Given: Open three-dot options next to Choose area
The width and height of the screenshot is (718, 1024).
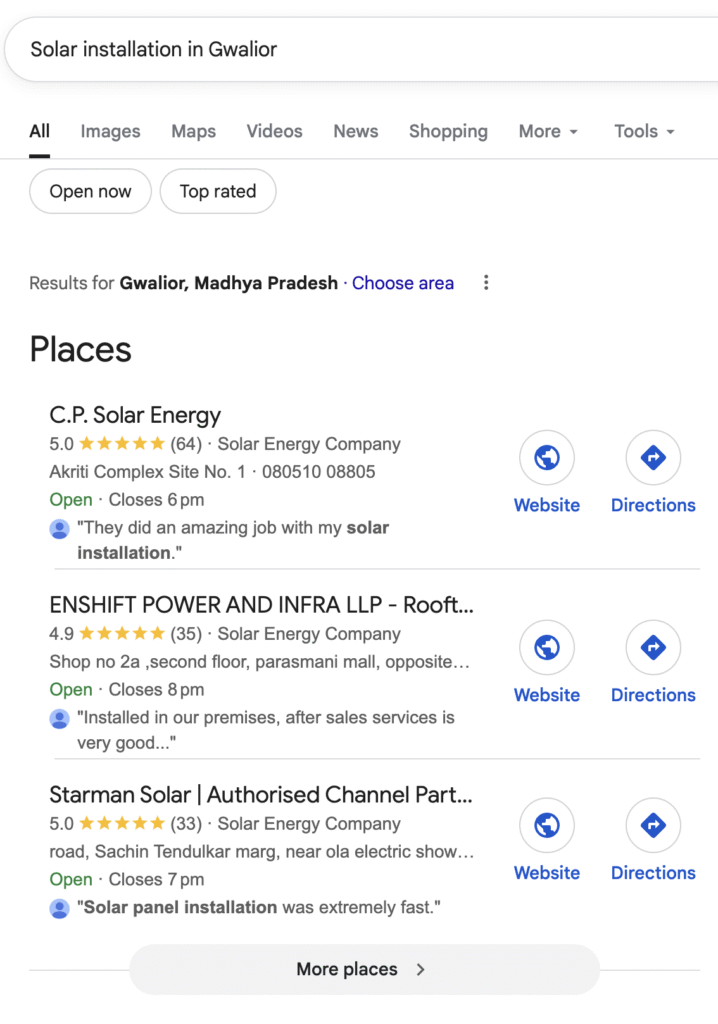Looking at the screenshot, I should point(486,283).
